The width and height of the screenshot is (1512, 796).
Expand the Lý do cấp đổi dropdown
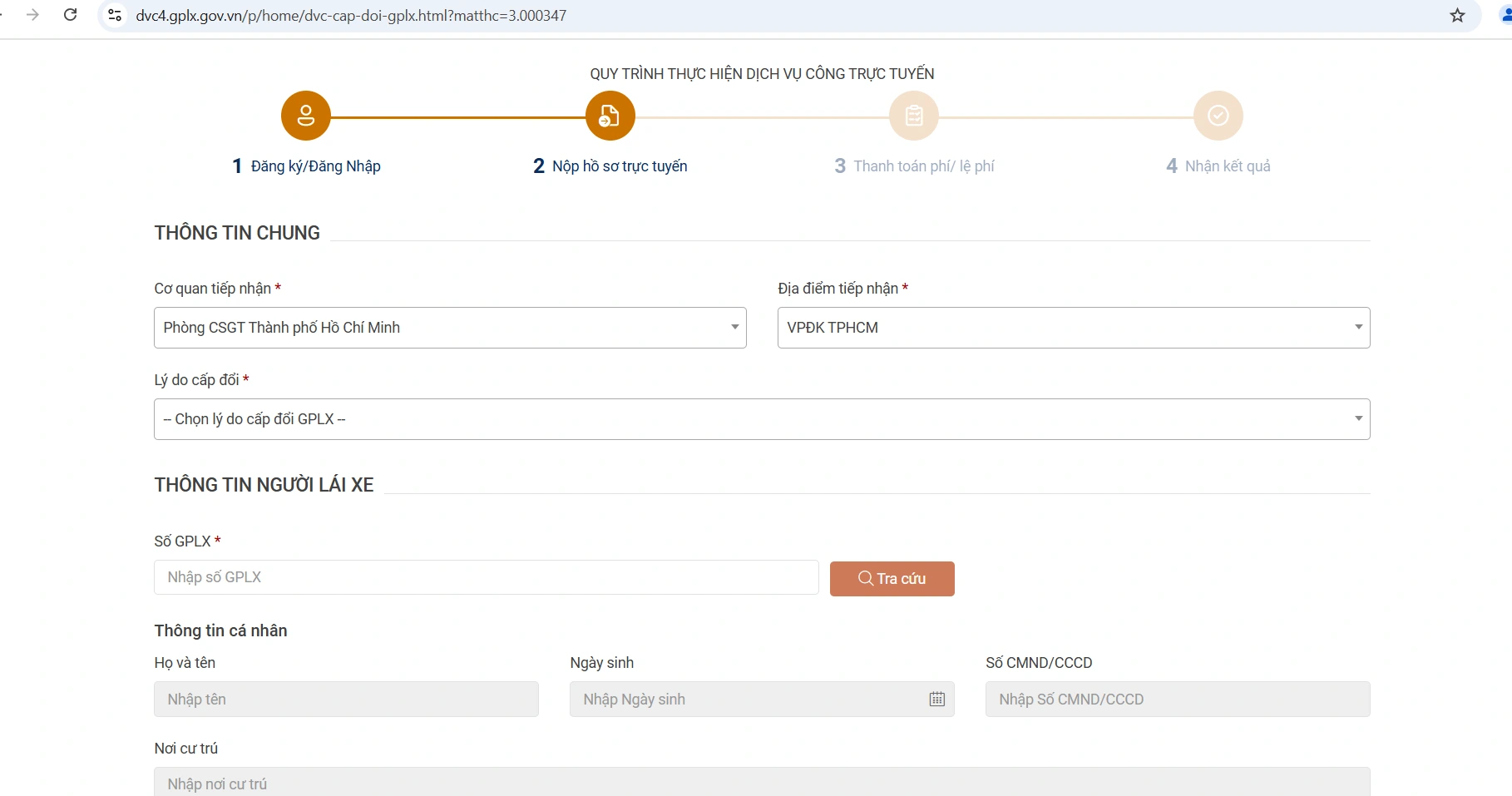[x=762, y=419]
